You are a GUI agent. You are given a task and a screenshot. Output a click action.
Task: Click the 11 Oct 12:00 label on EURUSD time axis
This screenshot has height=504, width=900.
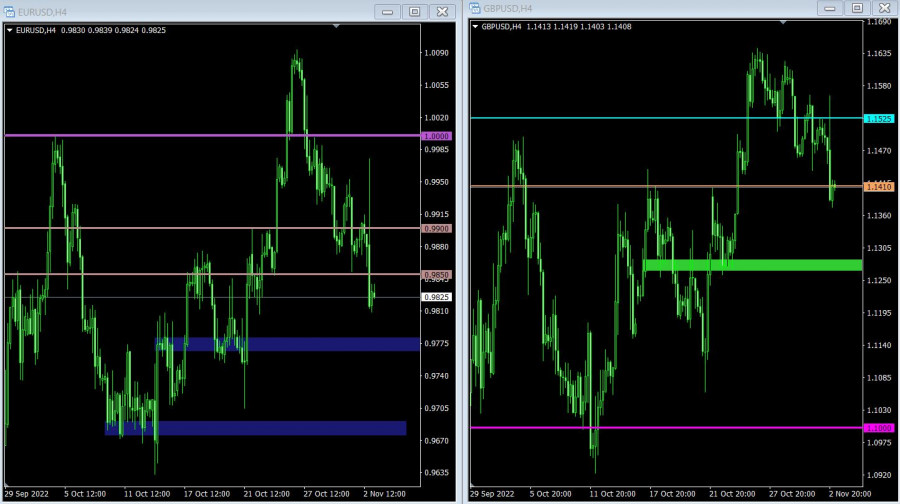click(x=147, y=494)
